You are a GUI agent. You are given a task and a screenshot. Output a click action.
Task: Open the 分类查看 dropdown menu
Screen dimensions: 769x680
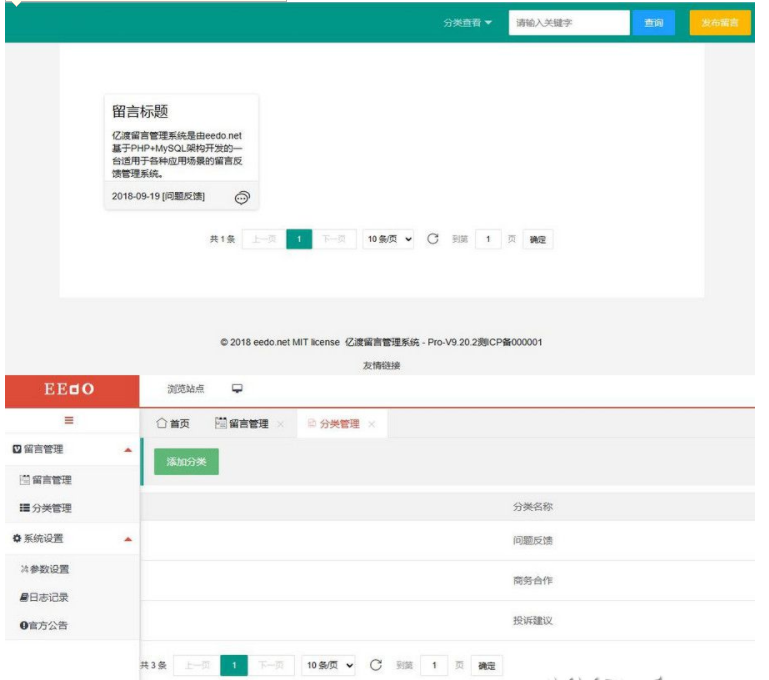[x=467, y=23]
